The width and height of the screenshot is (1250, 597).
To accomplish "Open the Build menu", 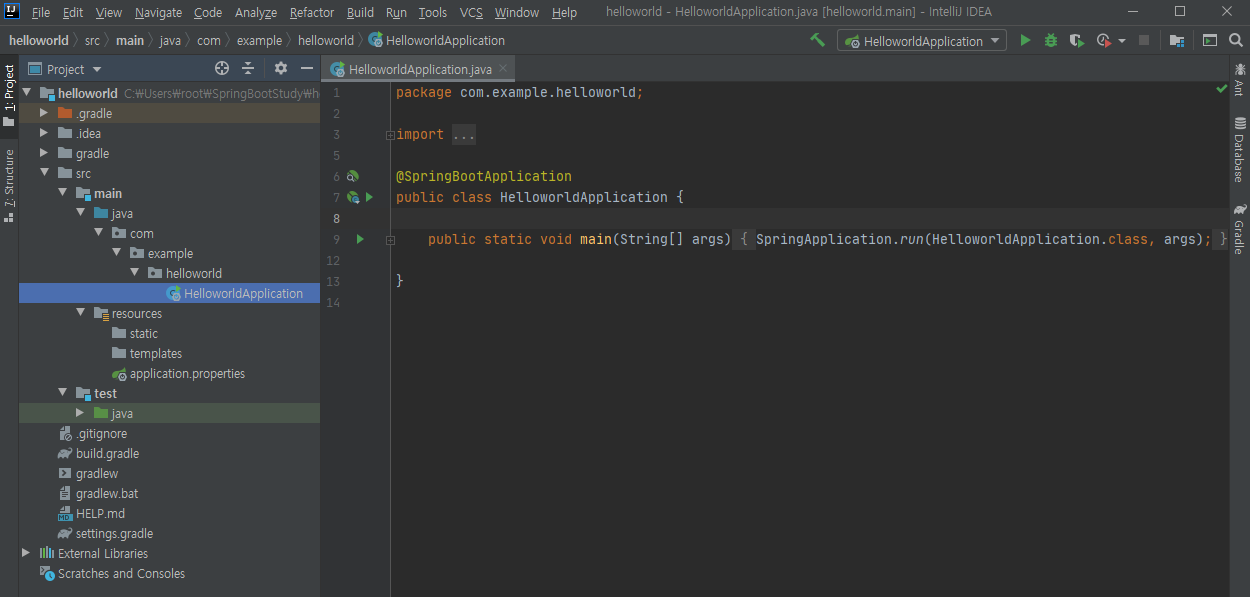I will (360, 12).
